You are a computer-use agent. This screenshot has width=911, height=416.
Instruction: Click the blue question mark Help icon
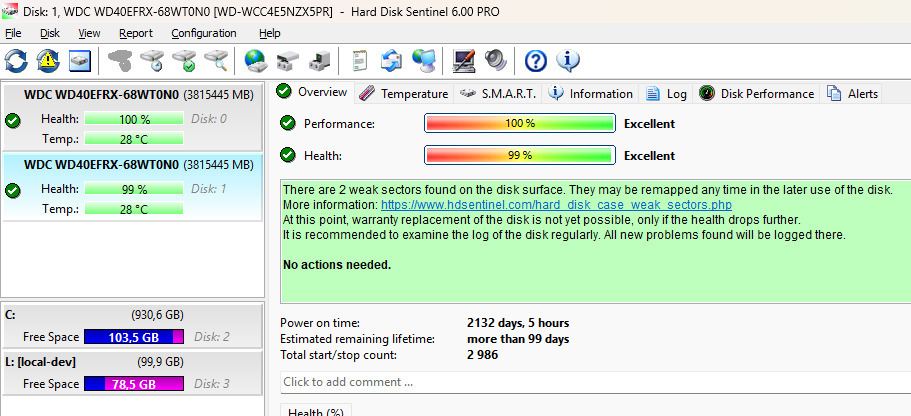536,61
